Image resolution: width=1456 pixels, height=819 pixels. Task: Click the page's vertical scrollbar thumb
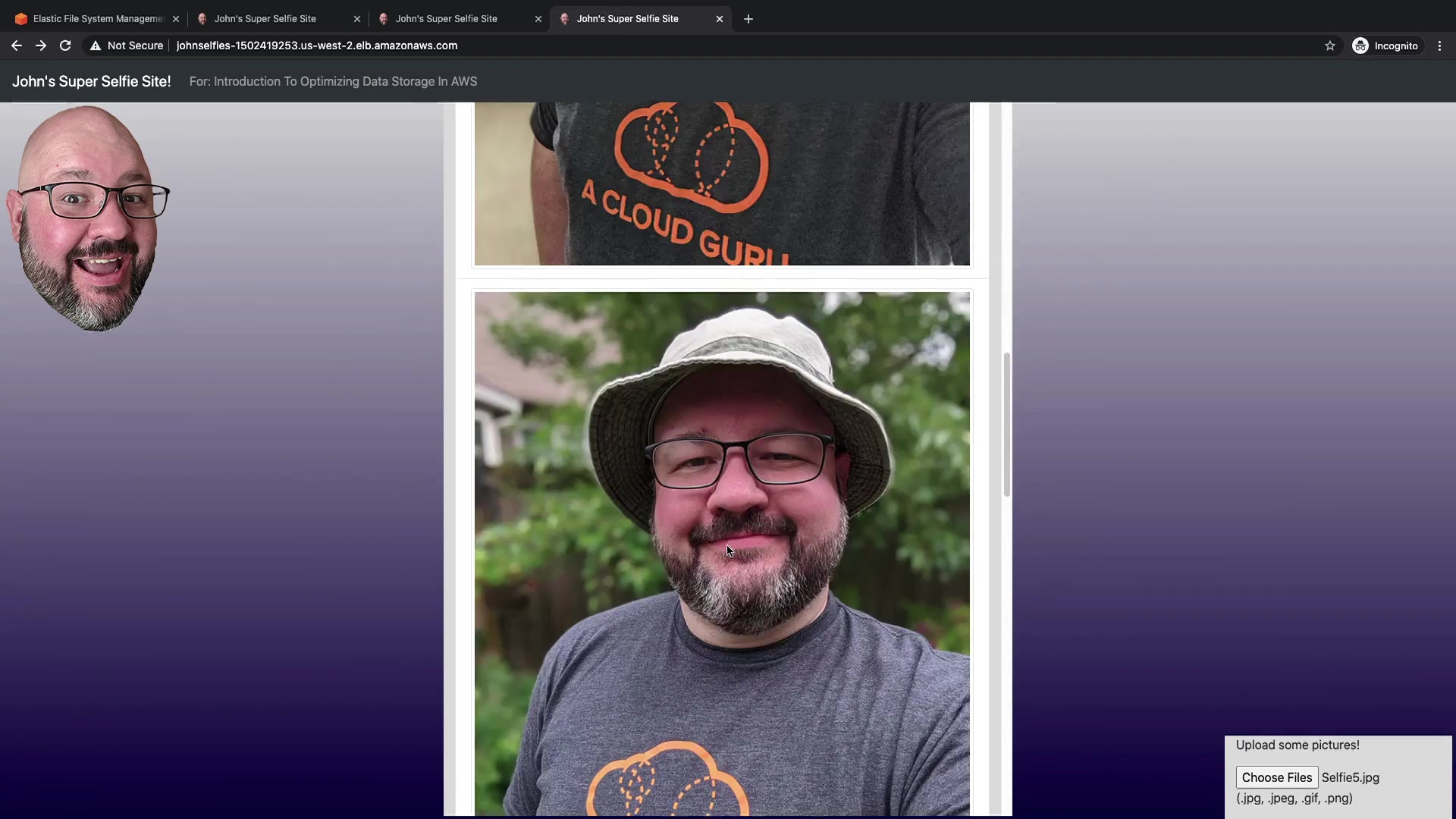[1006, 425]
